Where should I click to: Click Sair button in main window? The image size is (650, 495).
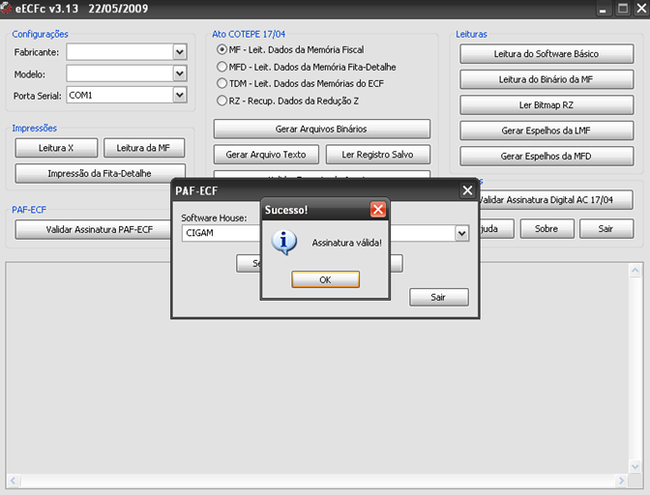click(606, 229)
